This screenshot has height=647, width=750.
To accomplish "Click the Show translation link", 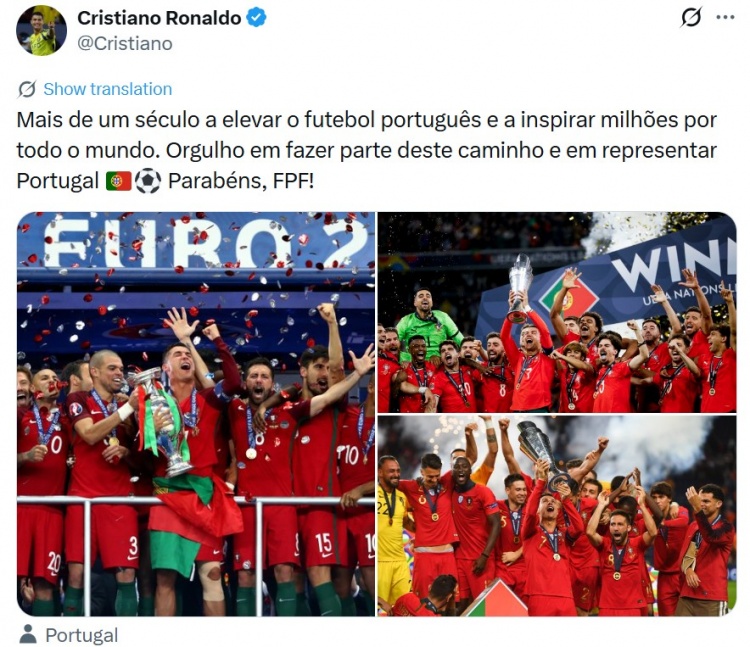I will (x=108, y=89).
